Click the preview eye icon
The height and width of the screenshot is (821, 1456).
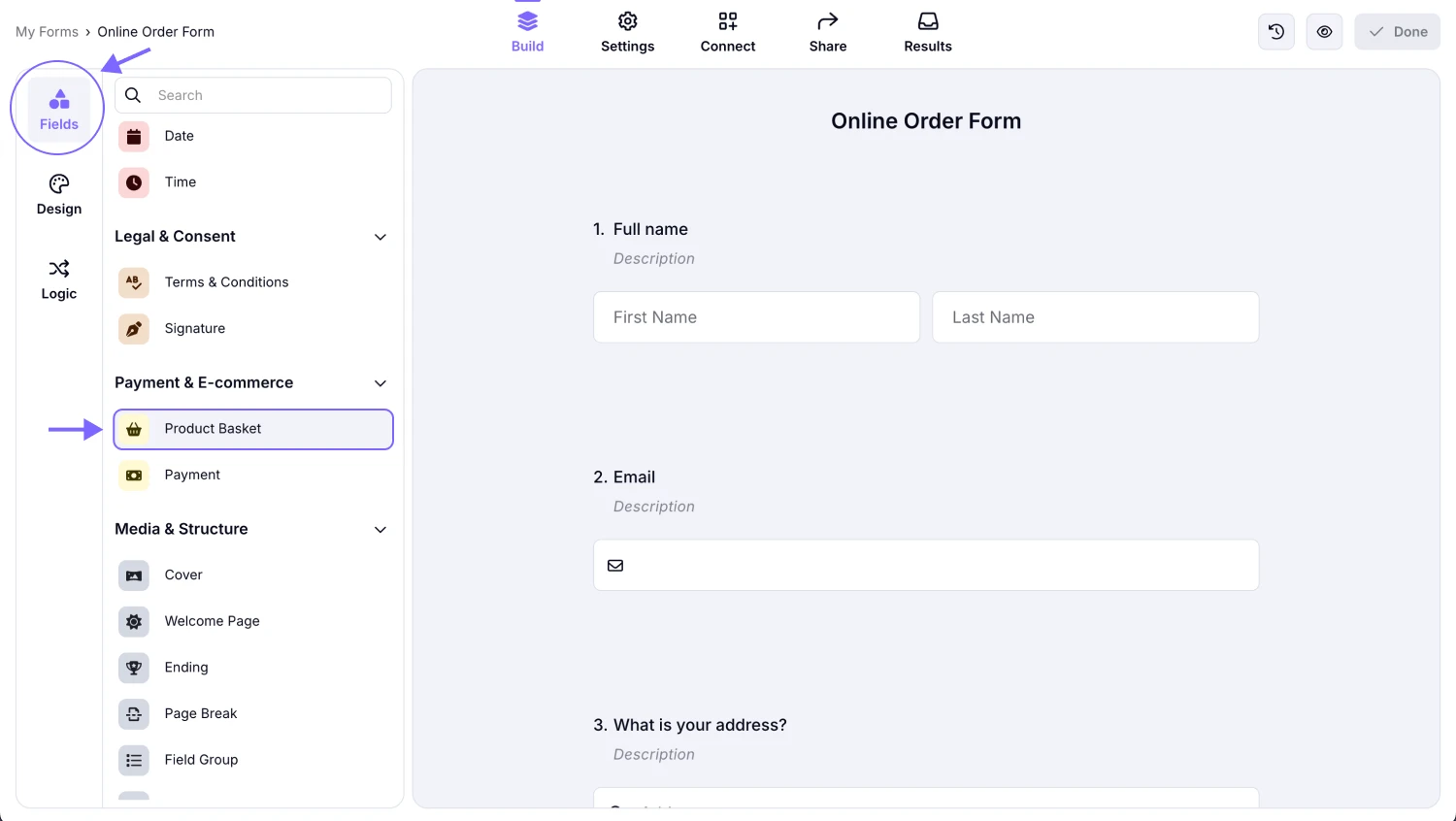pos(1324,31)
